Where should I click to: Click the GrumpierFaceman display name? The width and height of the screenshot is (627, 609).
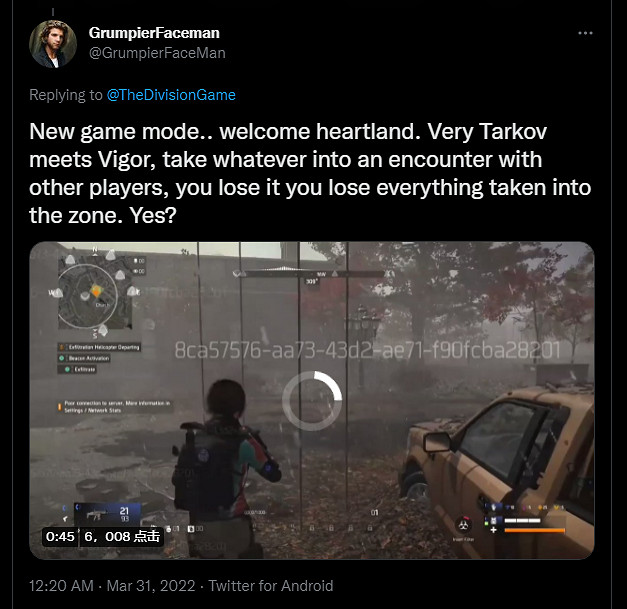coord(154,33)
